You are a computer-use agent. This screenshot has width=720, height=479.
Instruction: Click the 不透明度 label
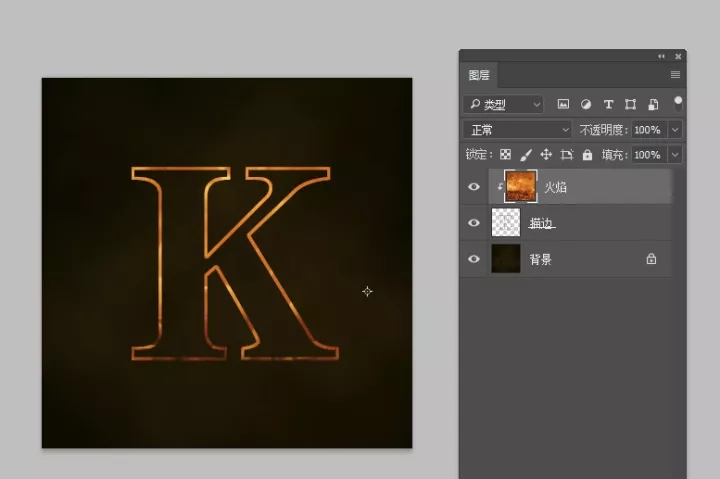603,130
